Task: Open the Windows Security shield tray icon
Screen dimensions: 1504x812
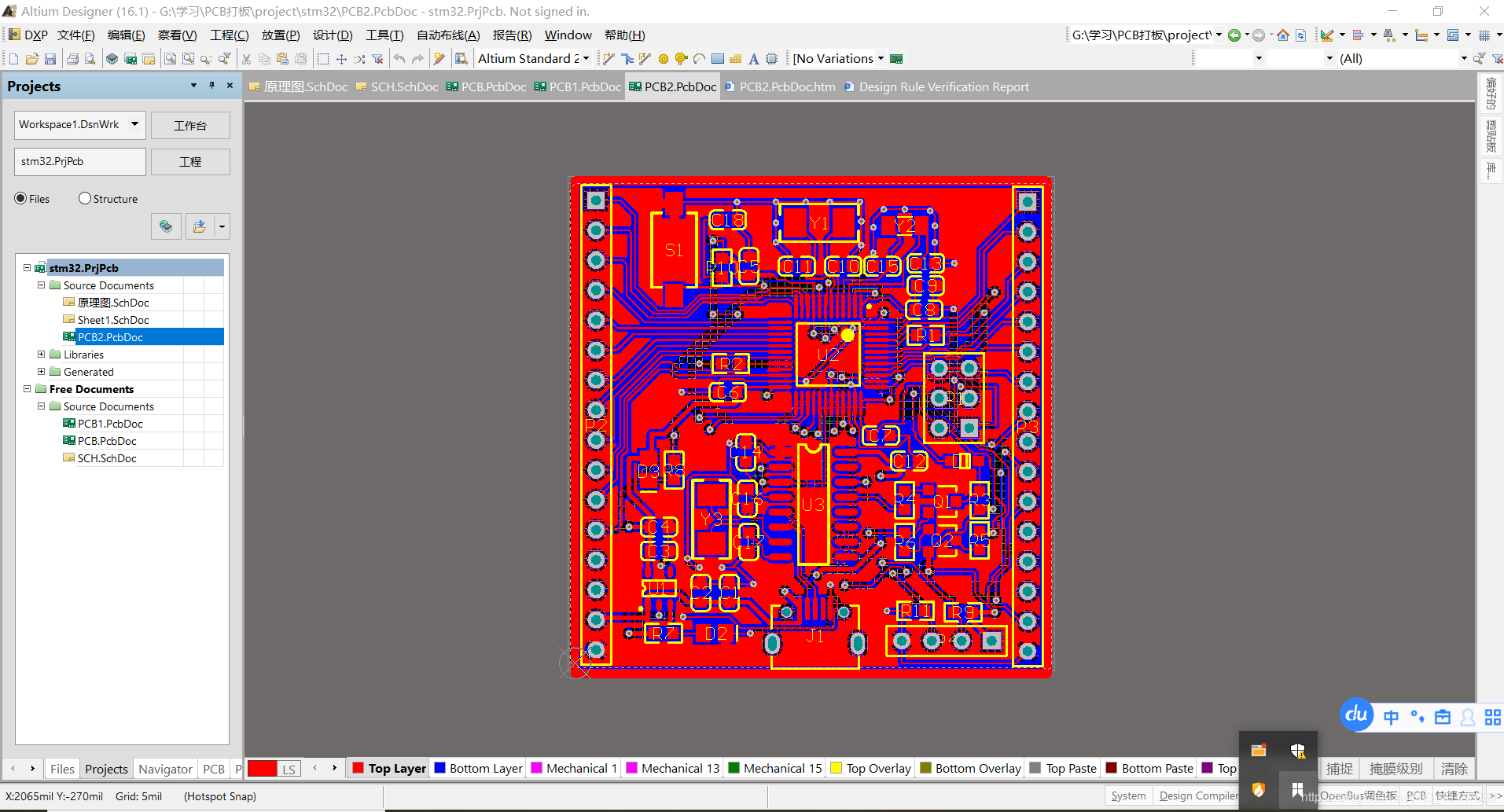Action: tap(1298, 751)
